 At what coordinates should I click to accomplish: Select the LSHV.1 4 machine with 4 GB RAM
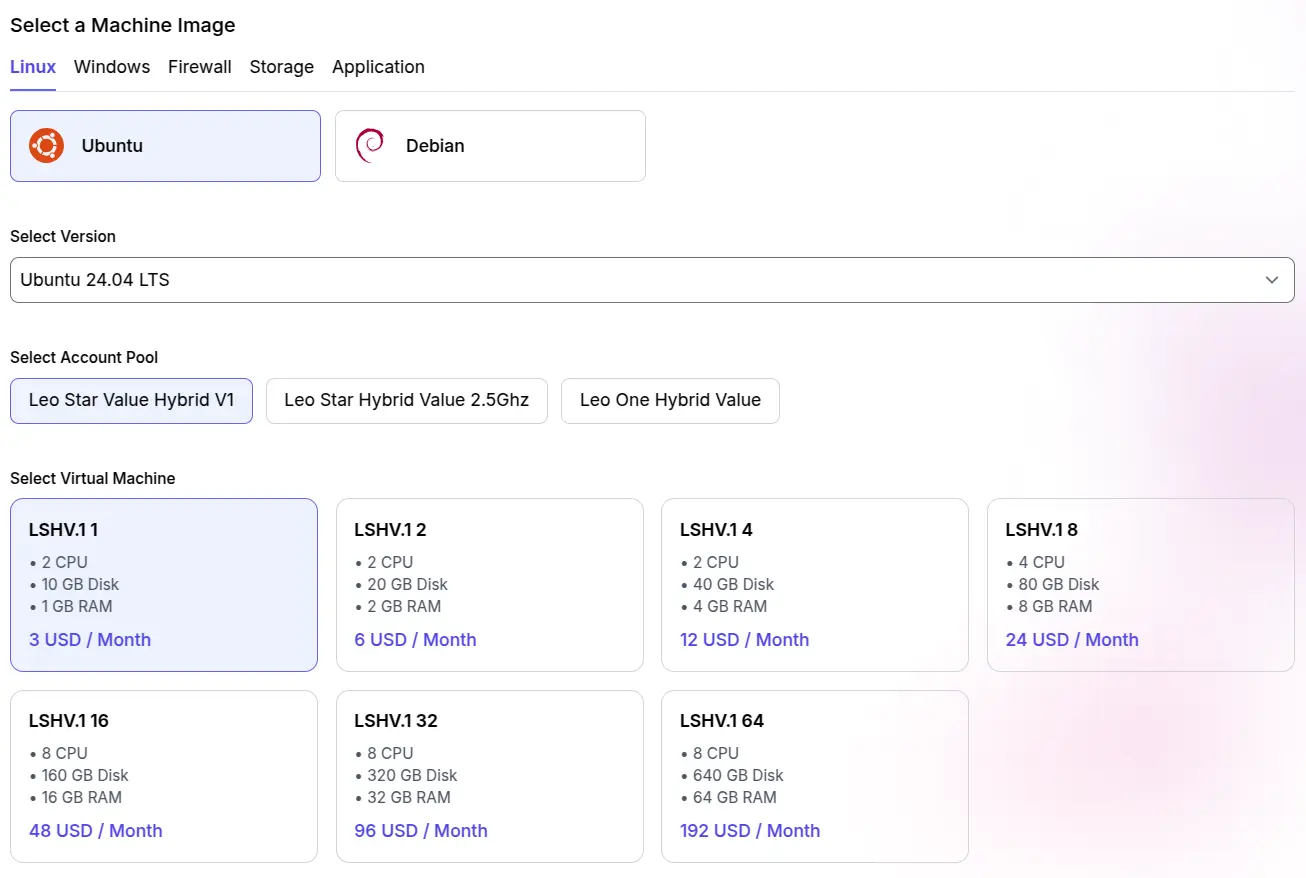tap(814, 585)
